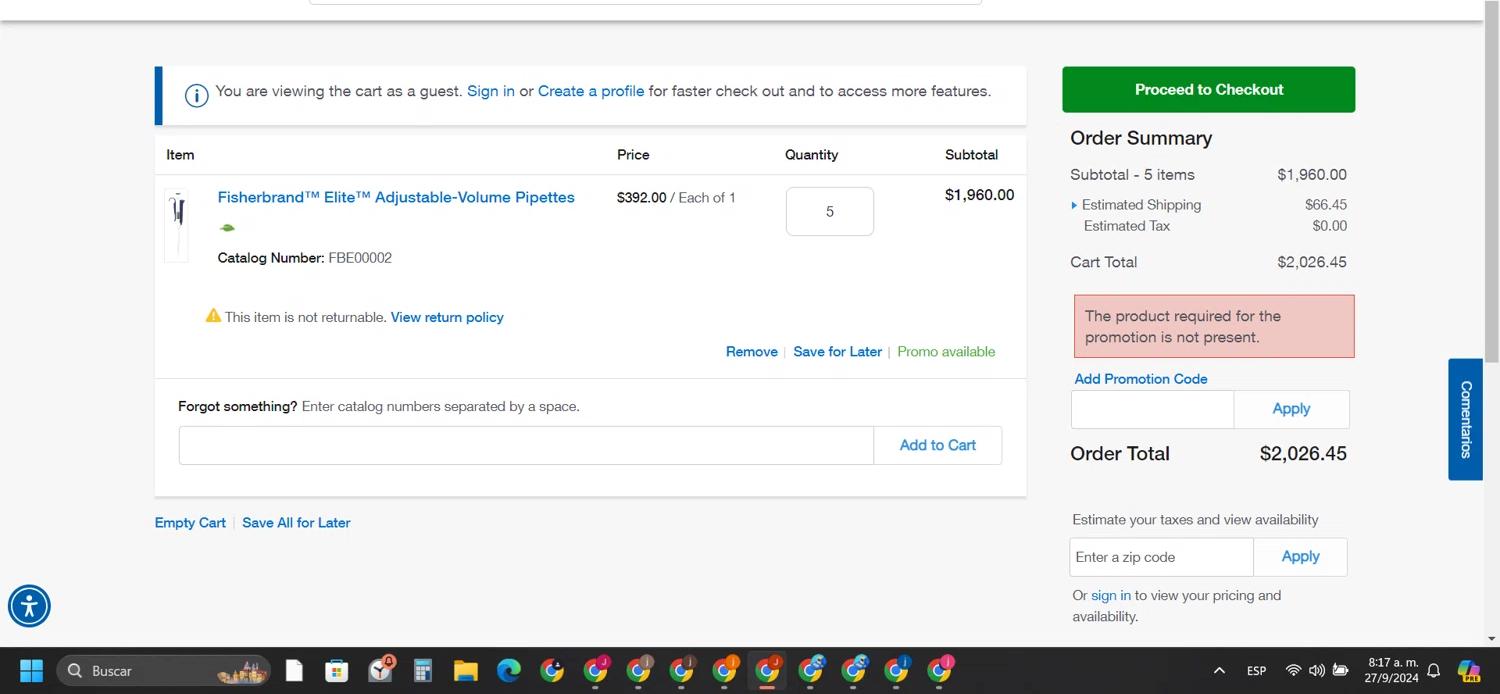The height and width of the screenshot is (694, 1500).
Task: Click the info icon in guest banner
Action: click(196, 95)
